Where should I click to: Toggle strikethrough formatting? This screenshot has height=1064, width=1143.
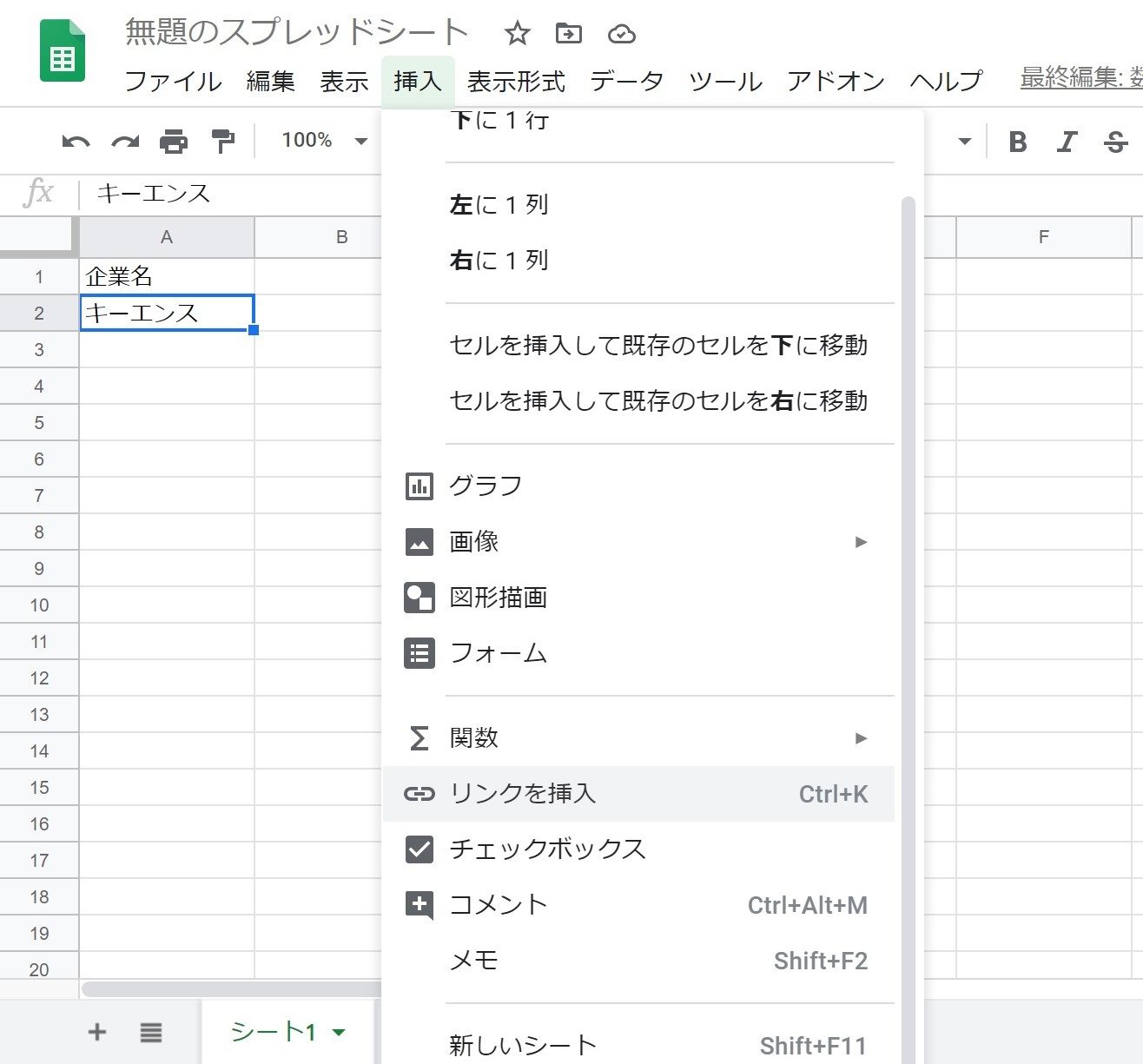(1116, 142)
